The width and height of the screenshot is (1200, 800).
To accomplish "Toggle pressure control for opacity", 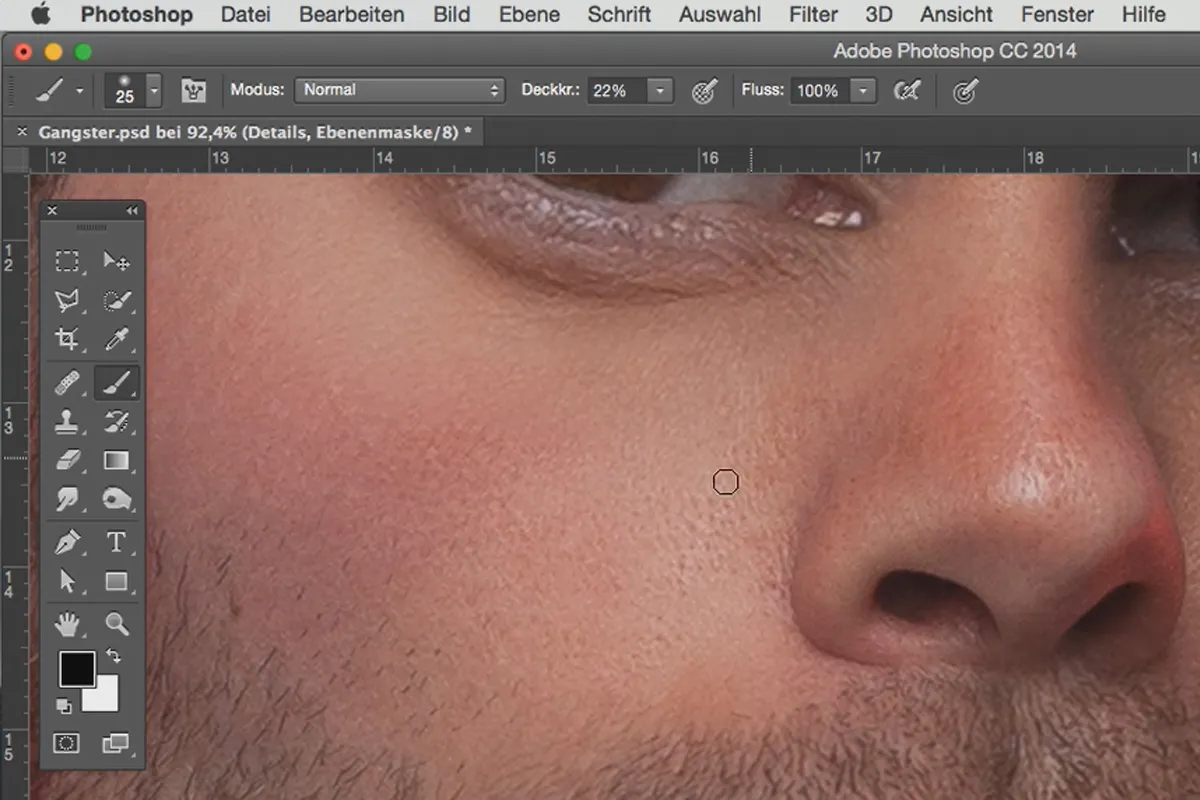I will [x=705, y=91].
